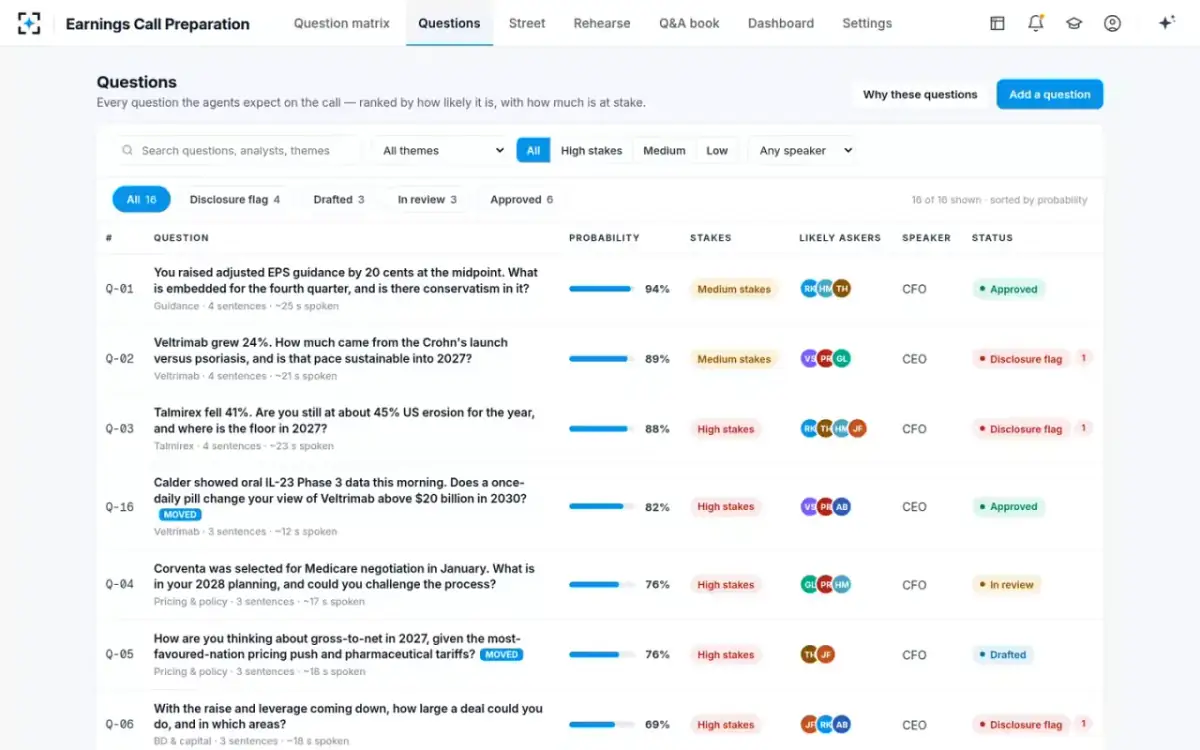Viewport: 1200px width, 750px height.
Task: Filter by Low stakes
Action: (x=717, y=151)
